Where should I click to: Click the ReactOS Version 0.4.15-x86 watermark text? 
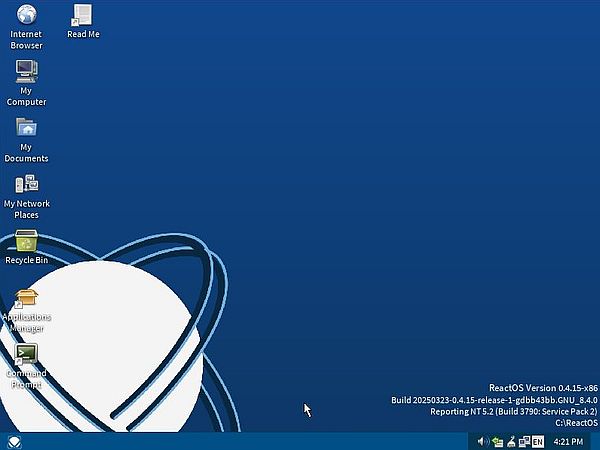[x=542, y=388]
